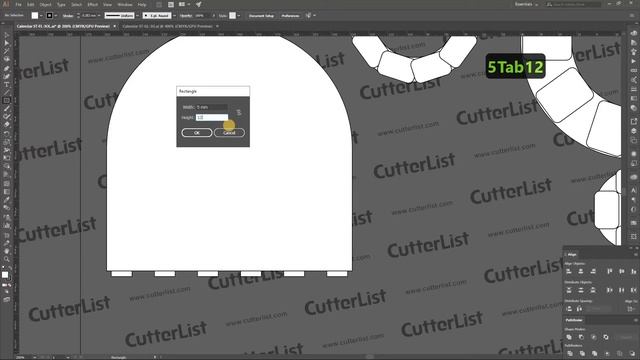Open the Align panel options menu
The width and height of the screenshot is (640, 360).
click(x=636, y=255)
